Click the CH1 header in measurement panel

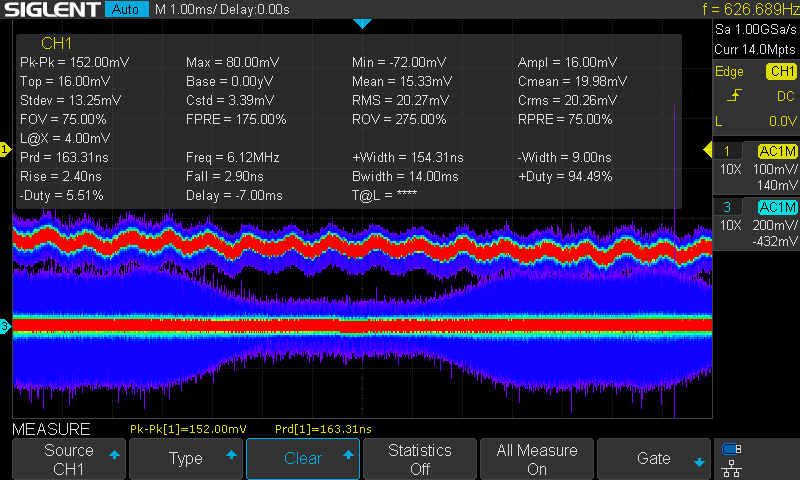coord(56,43)
